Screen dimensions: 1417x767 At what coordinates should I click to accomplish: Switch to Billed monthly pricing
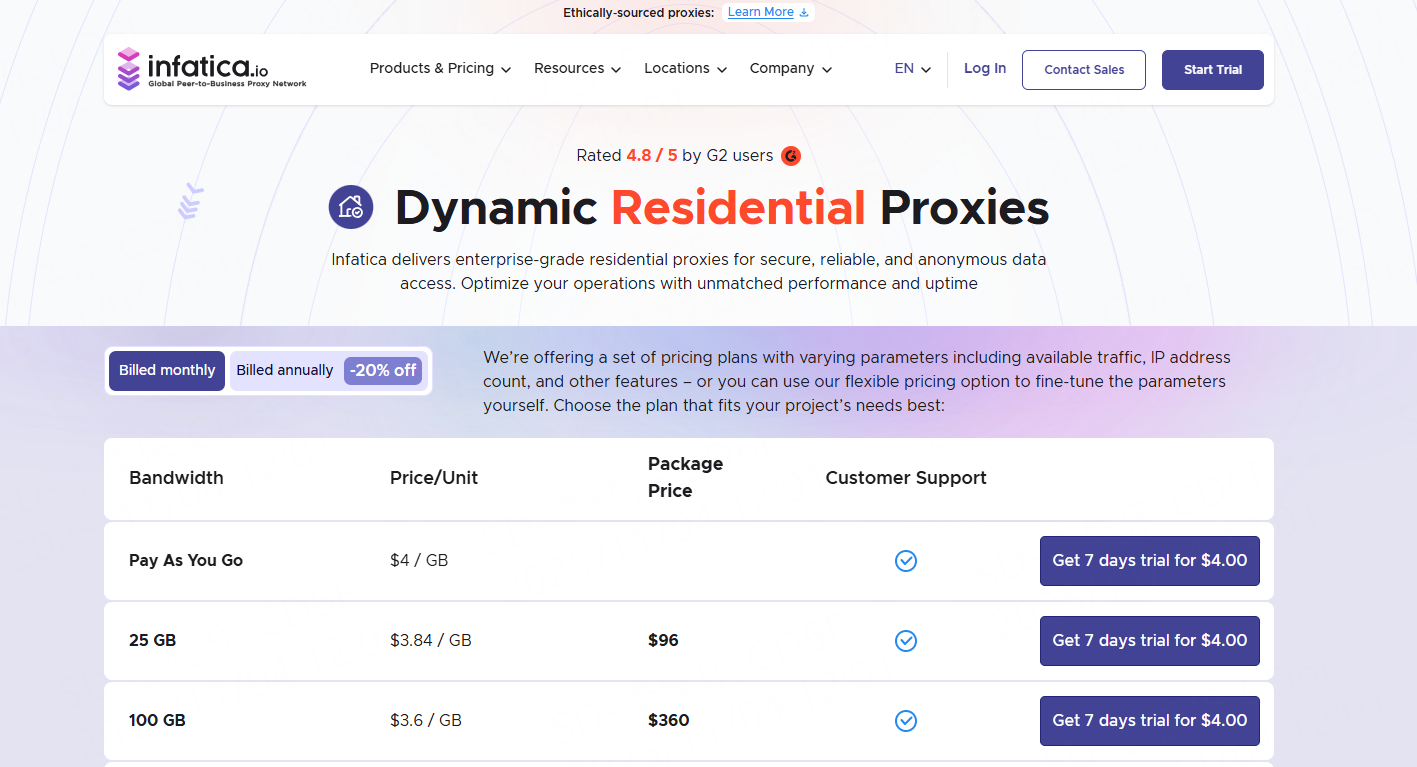point(167,371)
